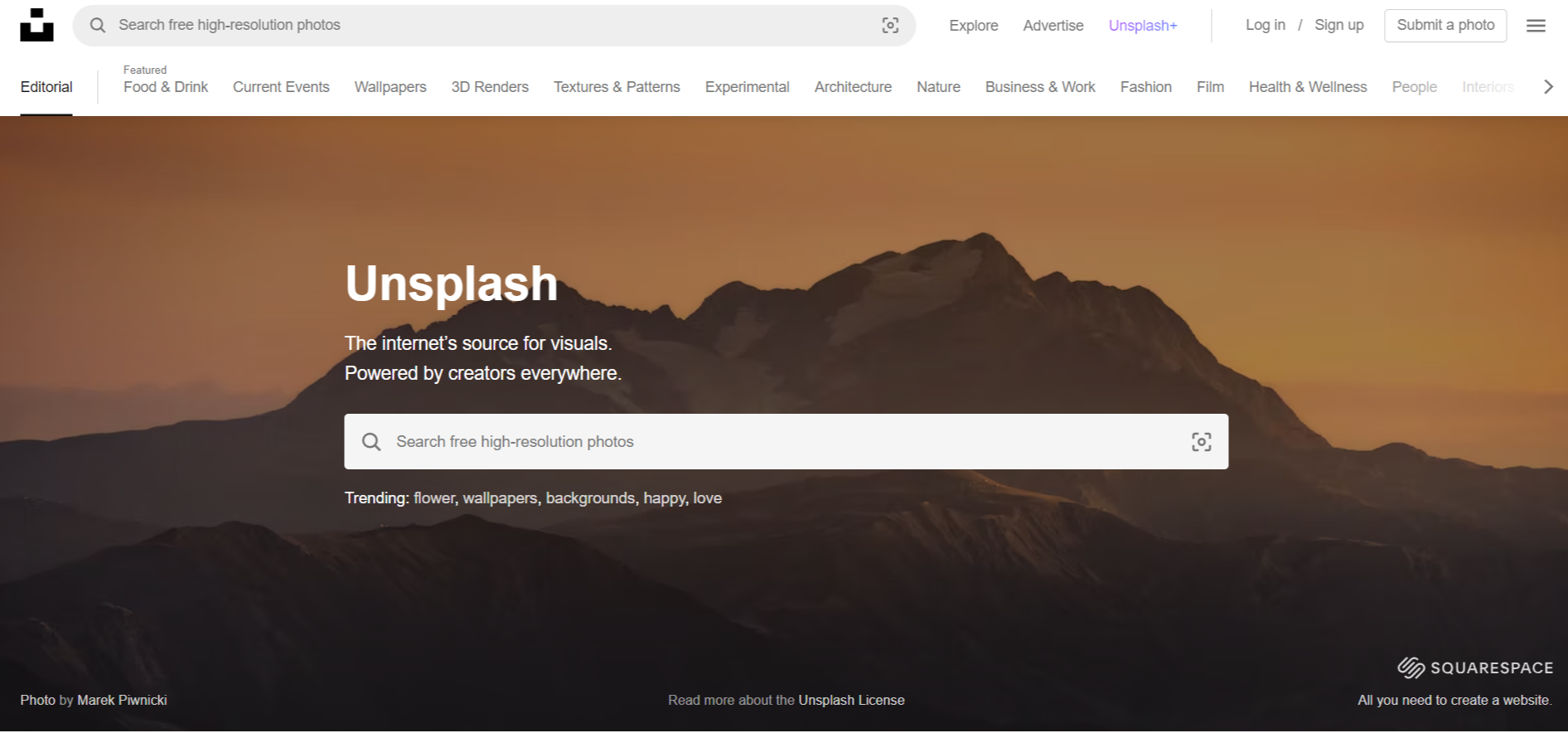
Task: Click trending term wallpapers
Action: [500, 498]
